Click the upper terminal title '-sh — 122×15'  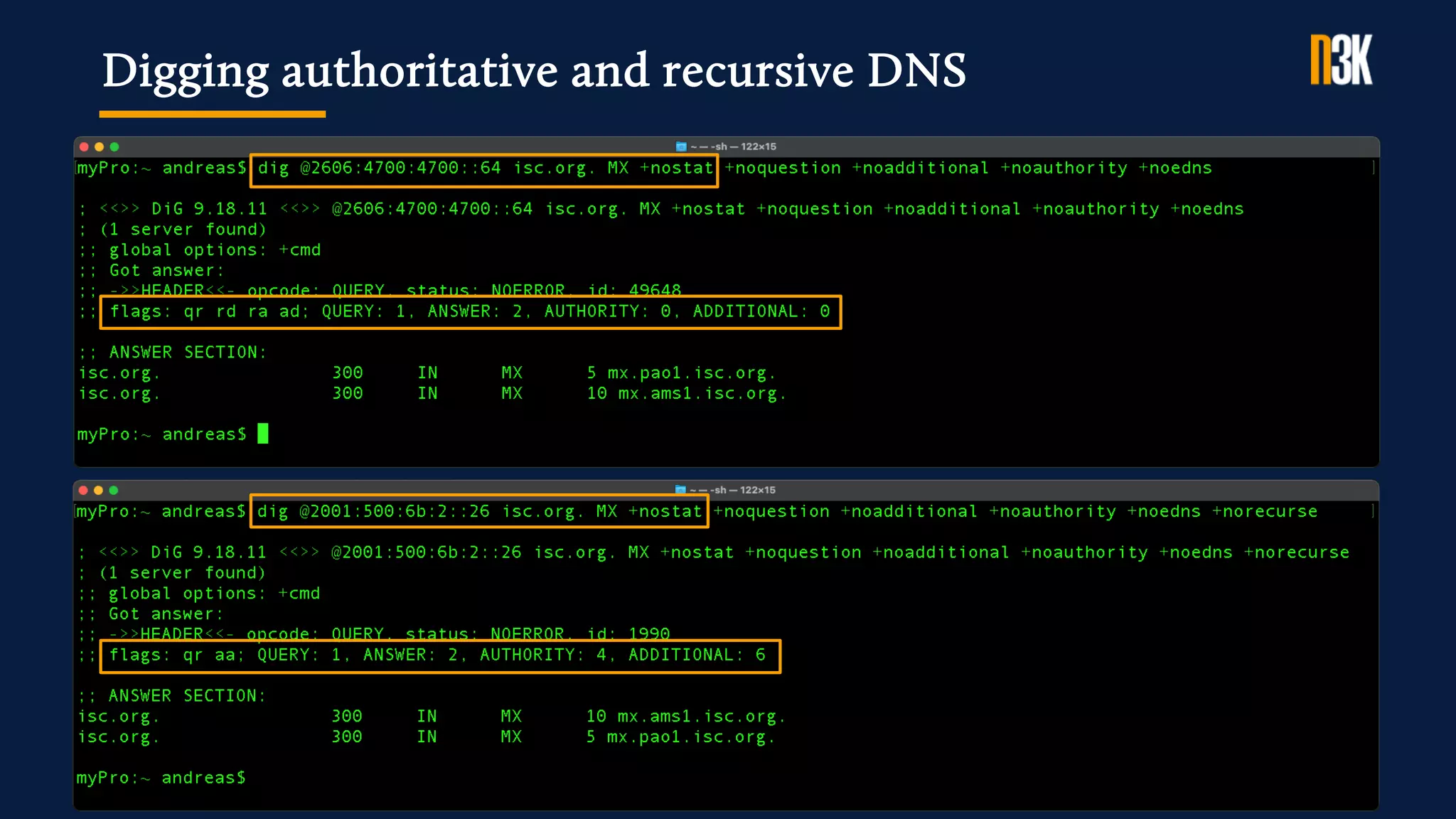pyautogui.click(x=745, y=146)
